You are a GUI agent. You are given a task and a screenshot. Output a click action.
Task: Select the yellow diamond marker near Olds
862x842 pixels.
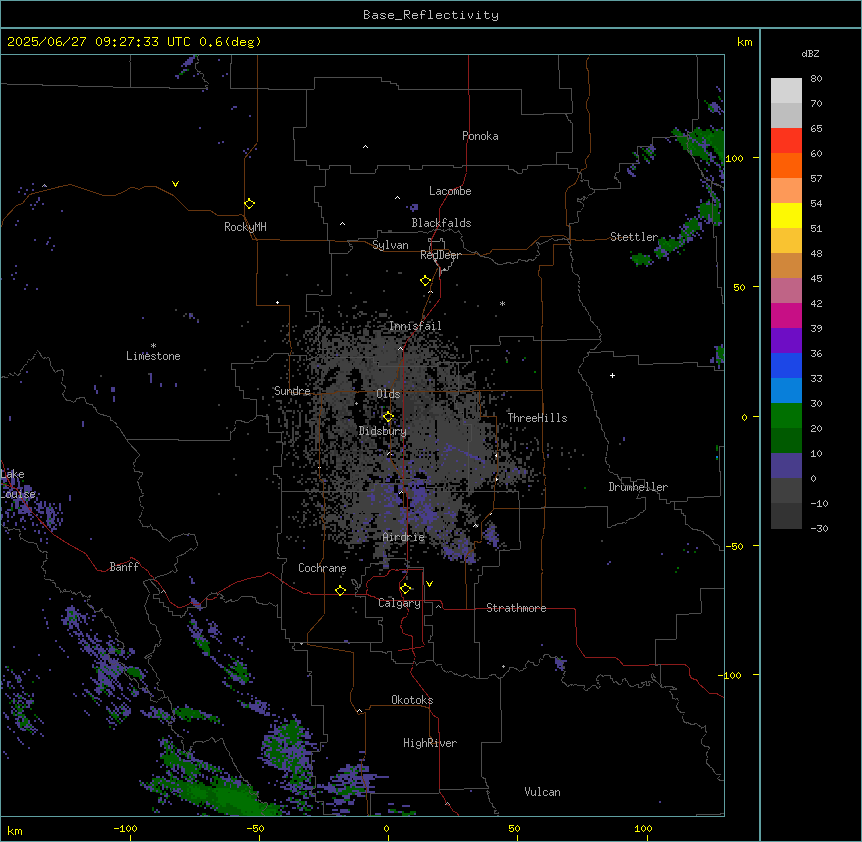388,416
